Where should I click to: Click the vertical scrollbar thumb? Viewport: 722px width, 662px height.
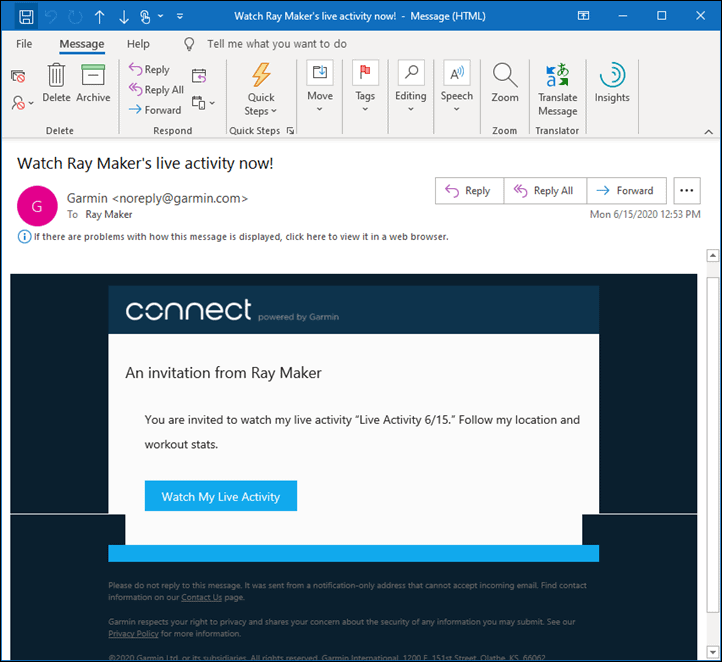click(712, 444)
